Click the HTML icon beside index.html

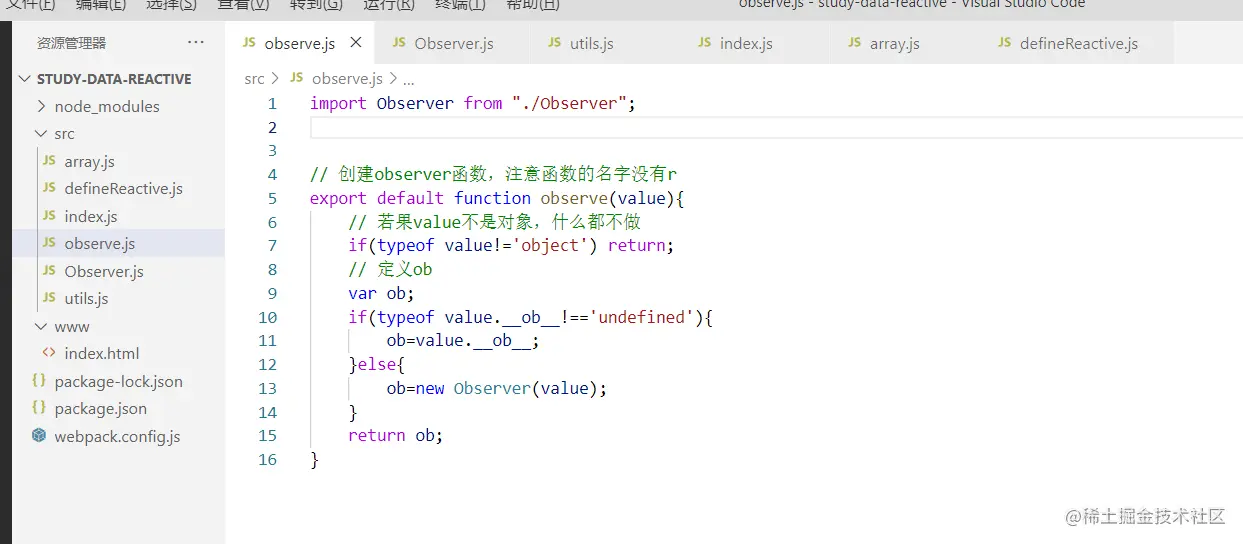[x=48, y=353]
